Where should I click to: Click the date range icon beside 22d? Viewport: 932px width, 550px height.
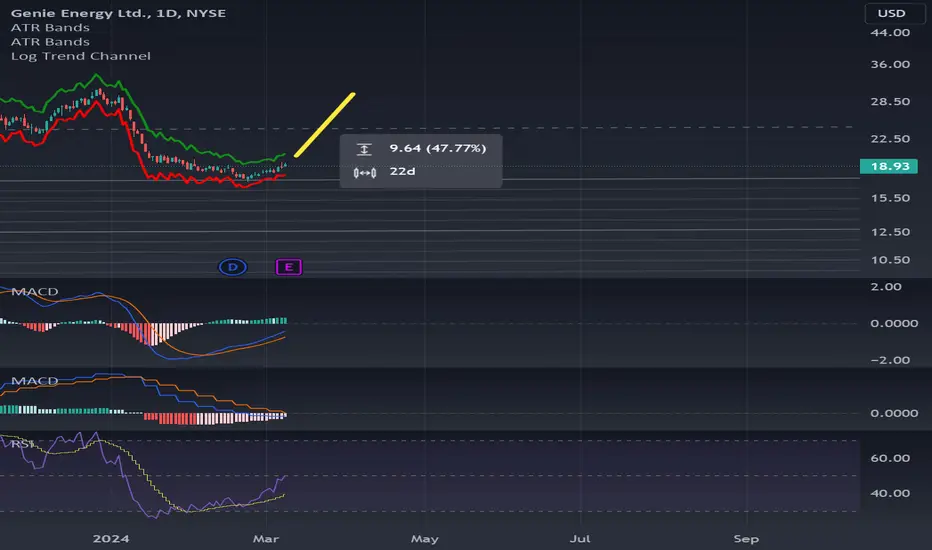point(365,173)
